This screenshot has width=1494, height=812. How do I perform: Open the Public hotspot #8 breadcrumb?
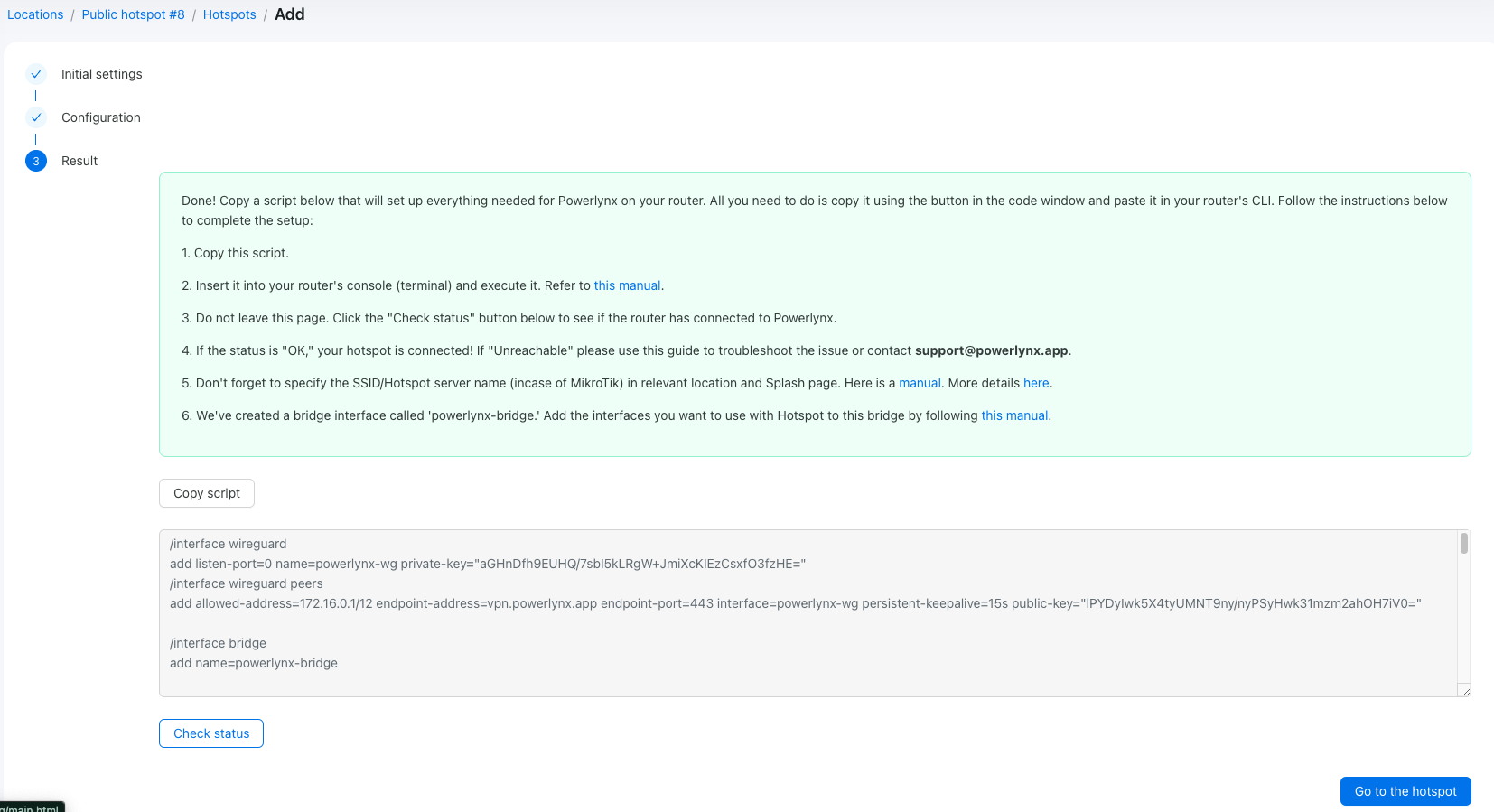click(x=133, y=14)
